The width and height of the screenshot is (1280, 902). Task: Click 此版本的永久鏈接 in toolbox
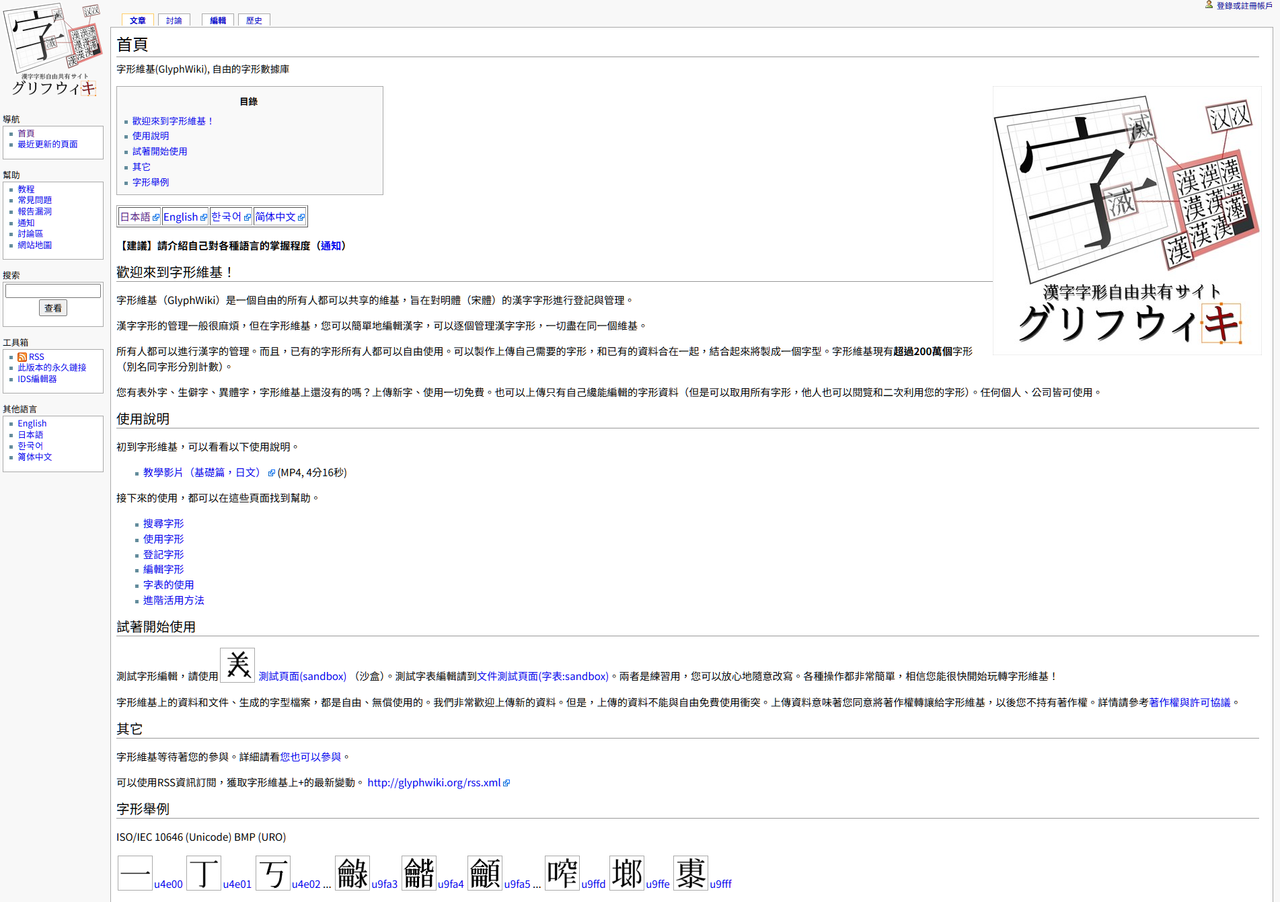[51, 368]
